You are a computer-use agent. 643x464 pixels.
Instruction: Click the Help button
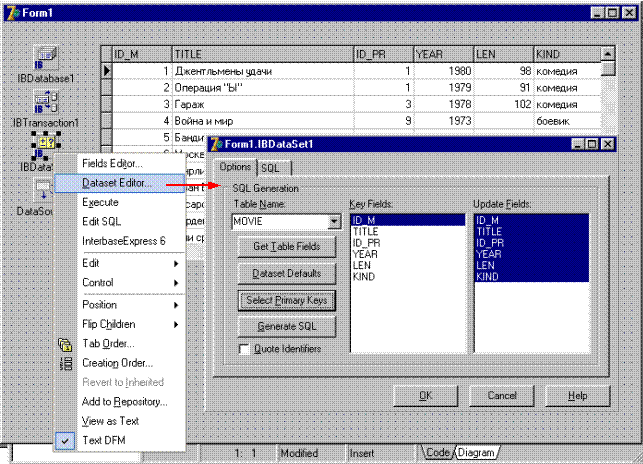click(577, 395)
